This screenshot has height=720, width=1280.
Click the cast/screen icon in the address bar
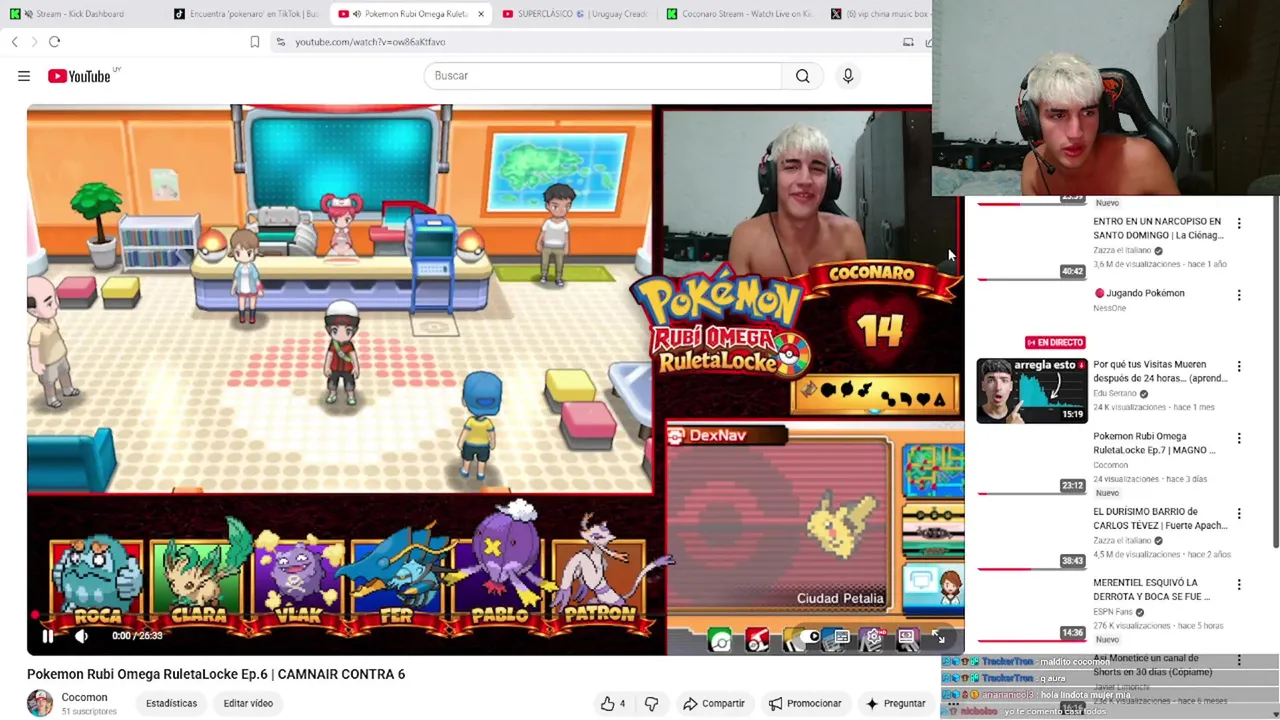coord(908,42)
